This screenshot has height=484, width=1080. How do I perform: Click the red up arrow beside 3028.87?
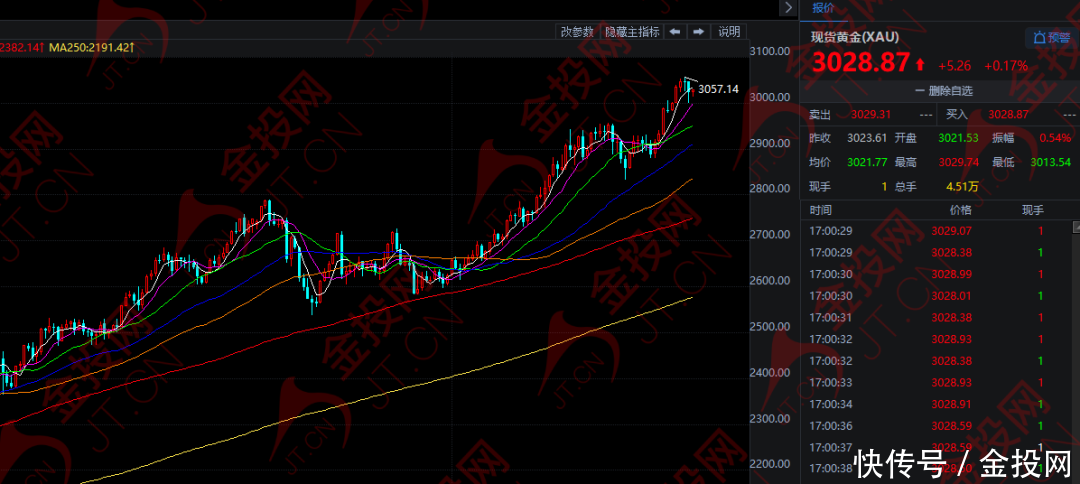pyautogui.click(x=920, y=64)
